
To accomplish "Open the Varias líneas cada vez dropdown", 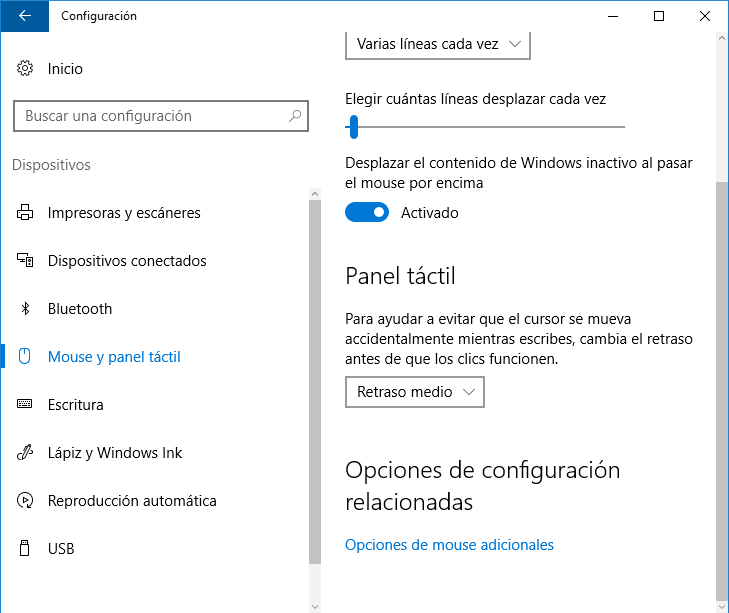I will tap(437, 45).
